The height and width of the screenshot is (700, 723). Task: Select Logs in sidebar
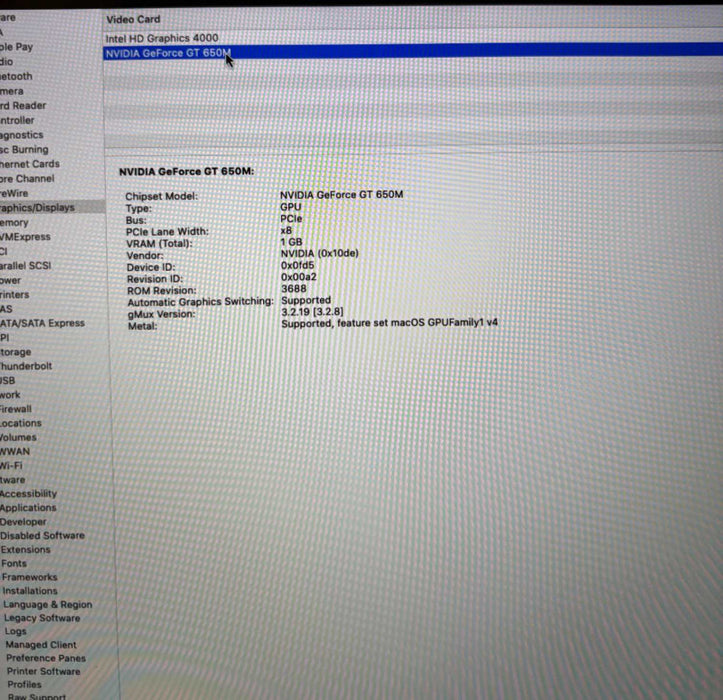click(x=16, y=631)
